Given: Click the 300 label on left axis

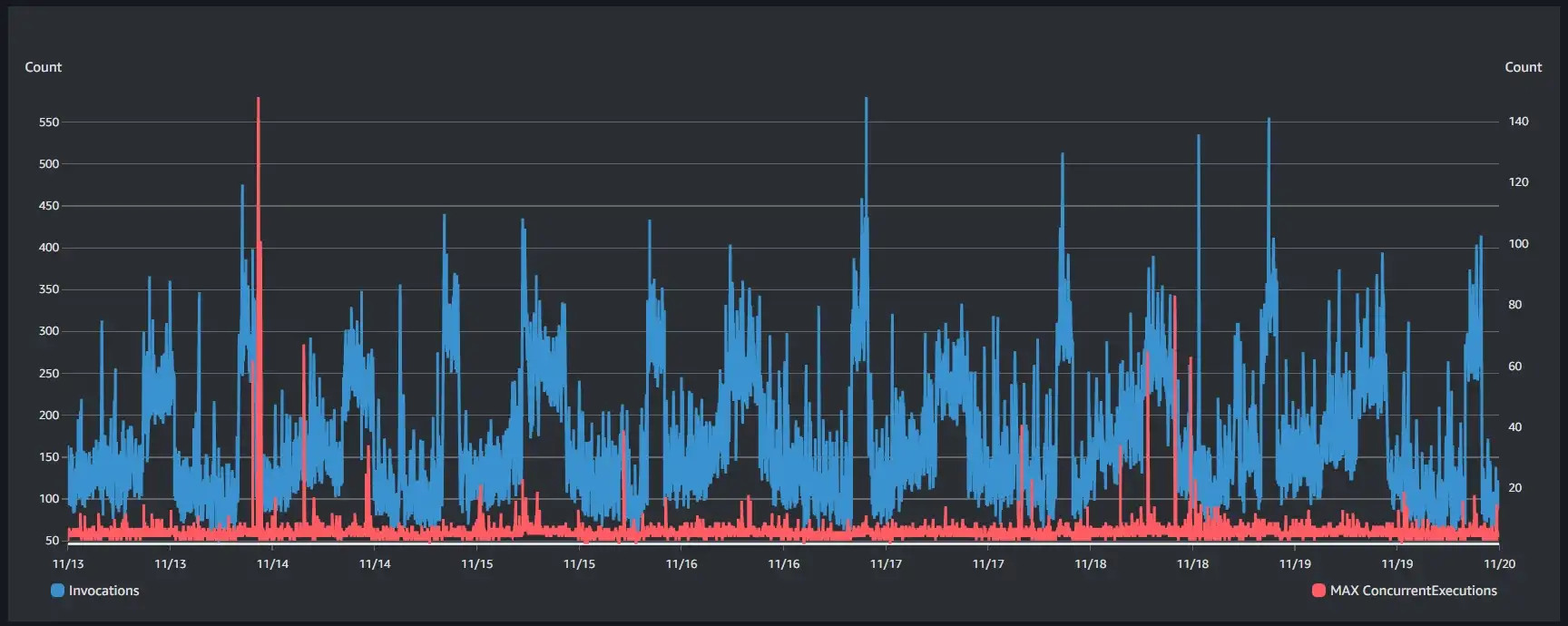Looking at the screenshot, I should click(x=49, y=331).
